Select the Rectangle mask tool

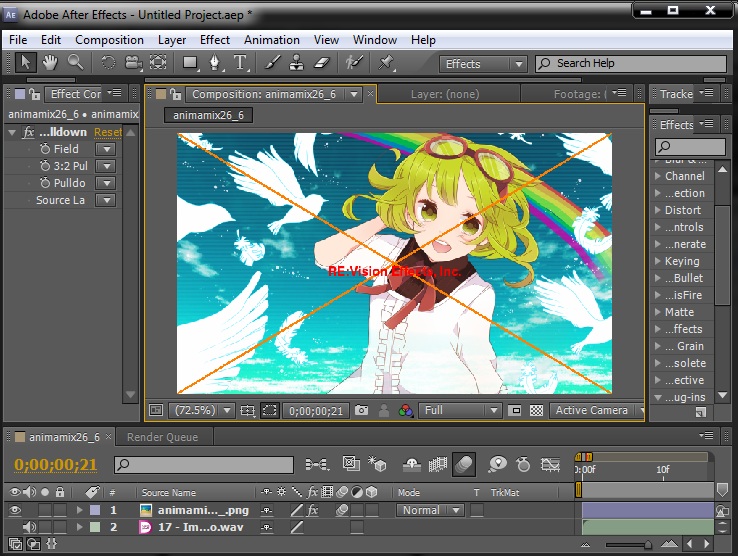pos(190,63)
